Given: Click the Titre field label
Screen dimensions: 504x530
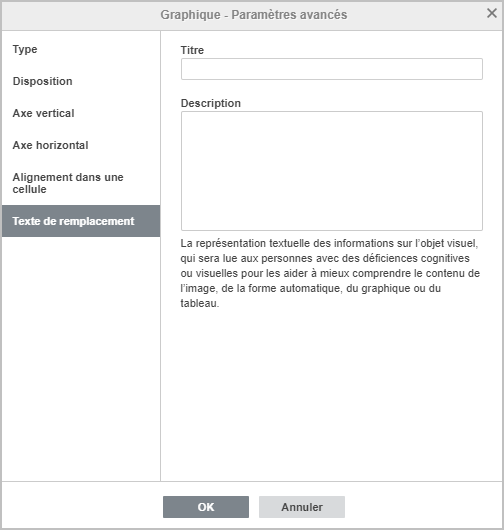Looking at the screenshot, I should coord(192,50).
